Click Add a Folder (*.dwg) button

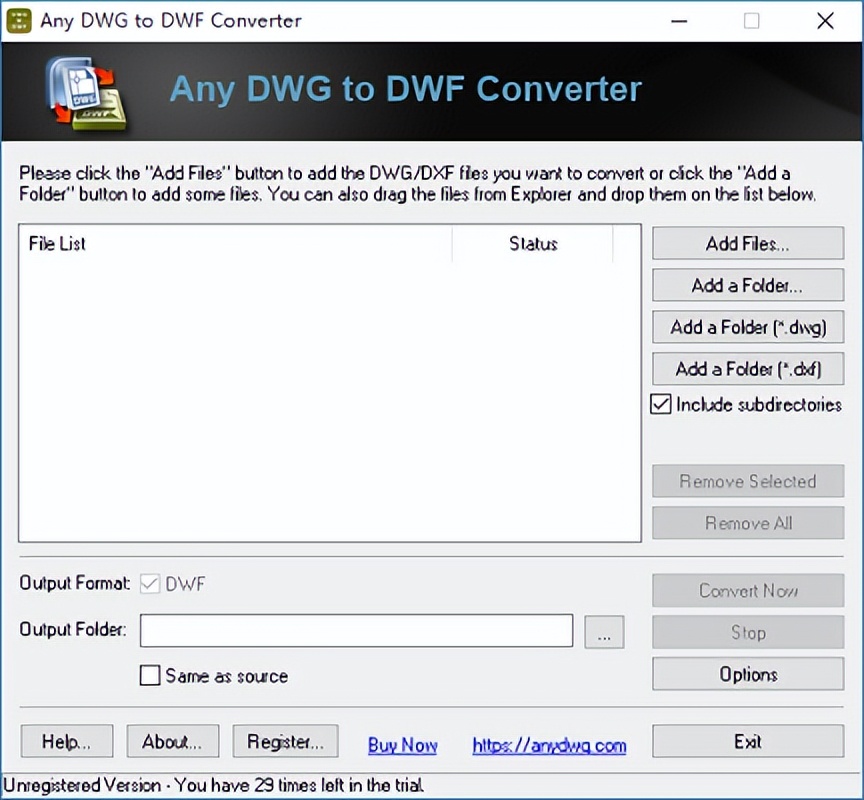point(748,327)
